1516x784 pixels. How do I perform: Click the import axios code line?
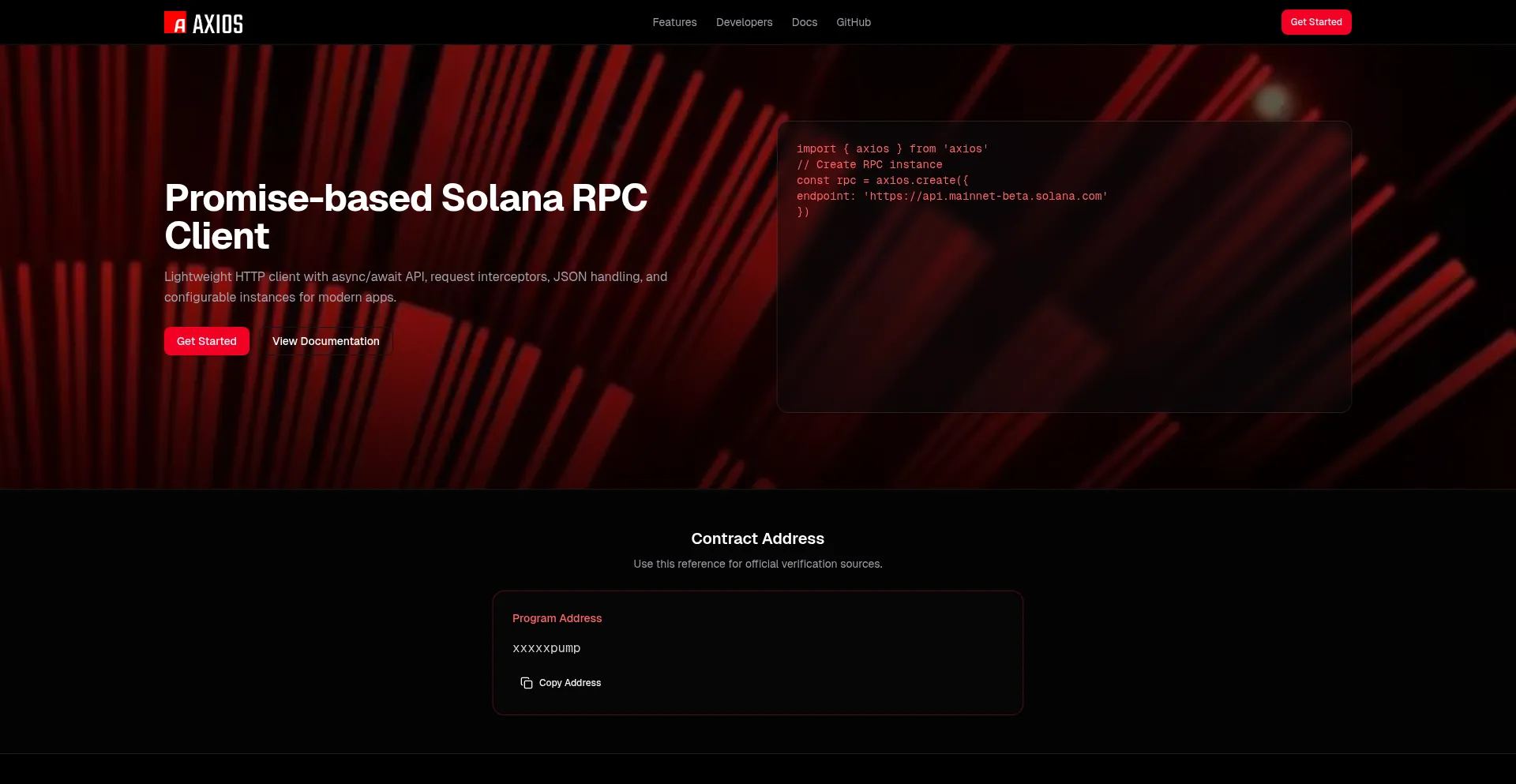[892, 148]
